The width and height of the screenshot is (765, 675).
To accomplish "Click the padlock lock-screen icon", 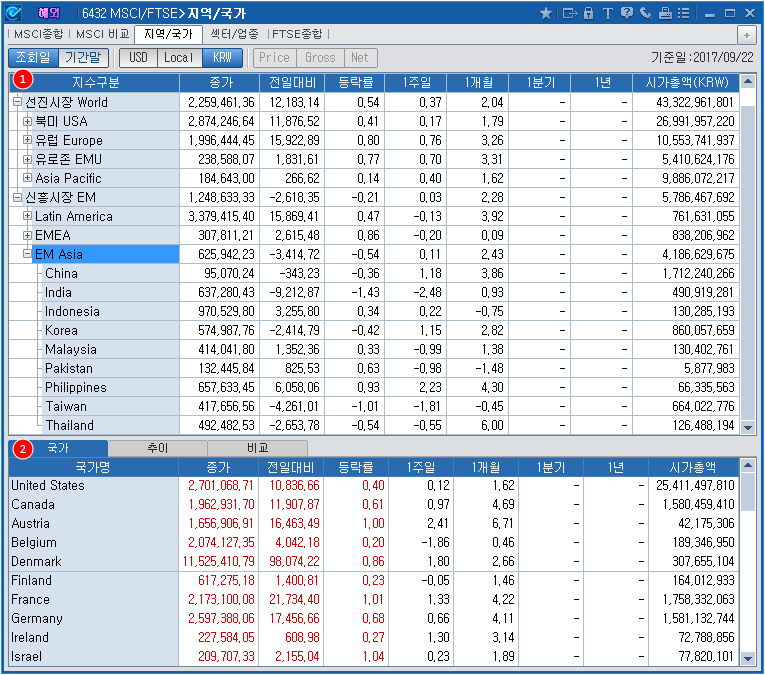I will [588, 13].
